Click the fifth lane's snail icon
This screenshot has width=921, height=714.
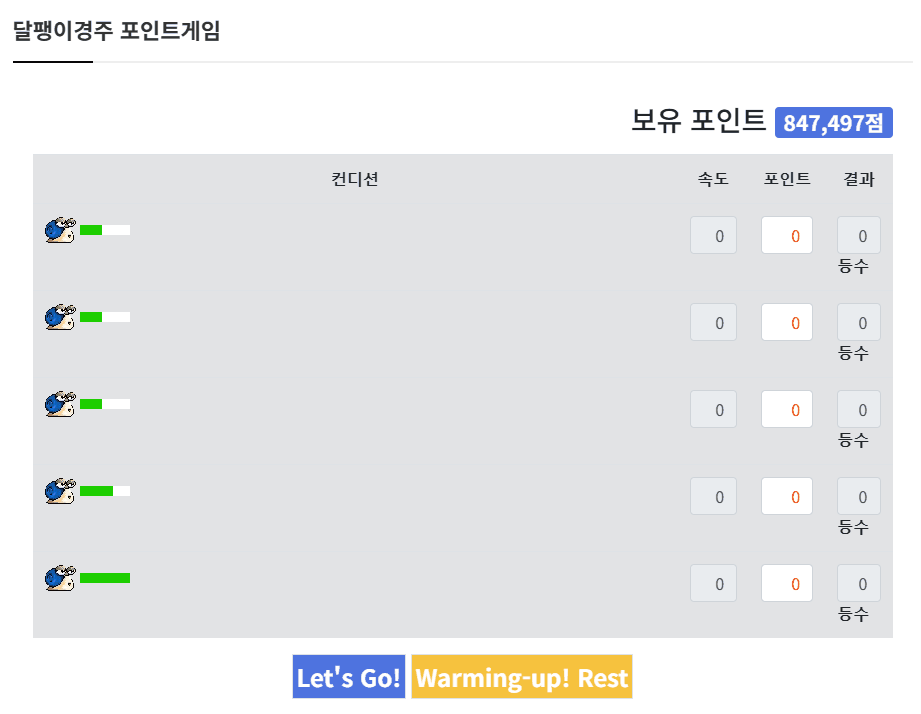tap(60, 578)
